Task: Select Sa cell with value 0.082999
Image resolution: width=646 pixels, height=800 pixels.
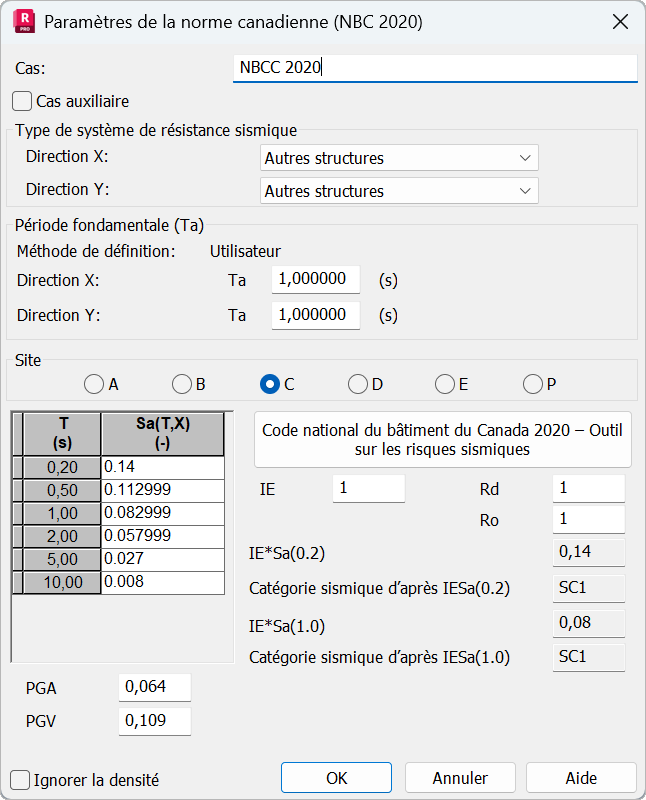Action: click(x=163, y=513)
